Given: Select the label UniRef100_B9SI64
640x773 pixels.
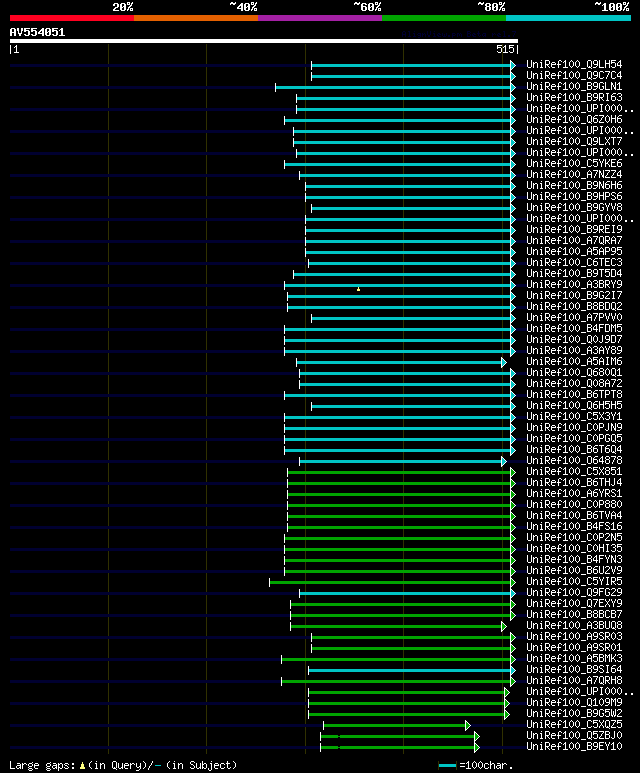Looking at the screenshot, I should (x=574, y=670).
